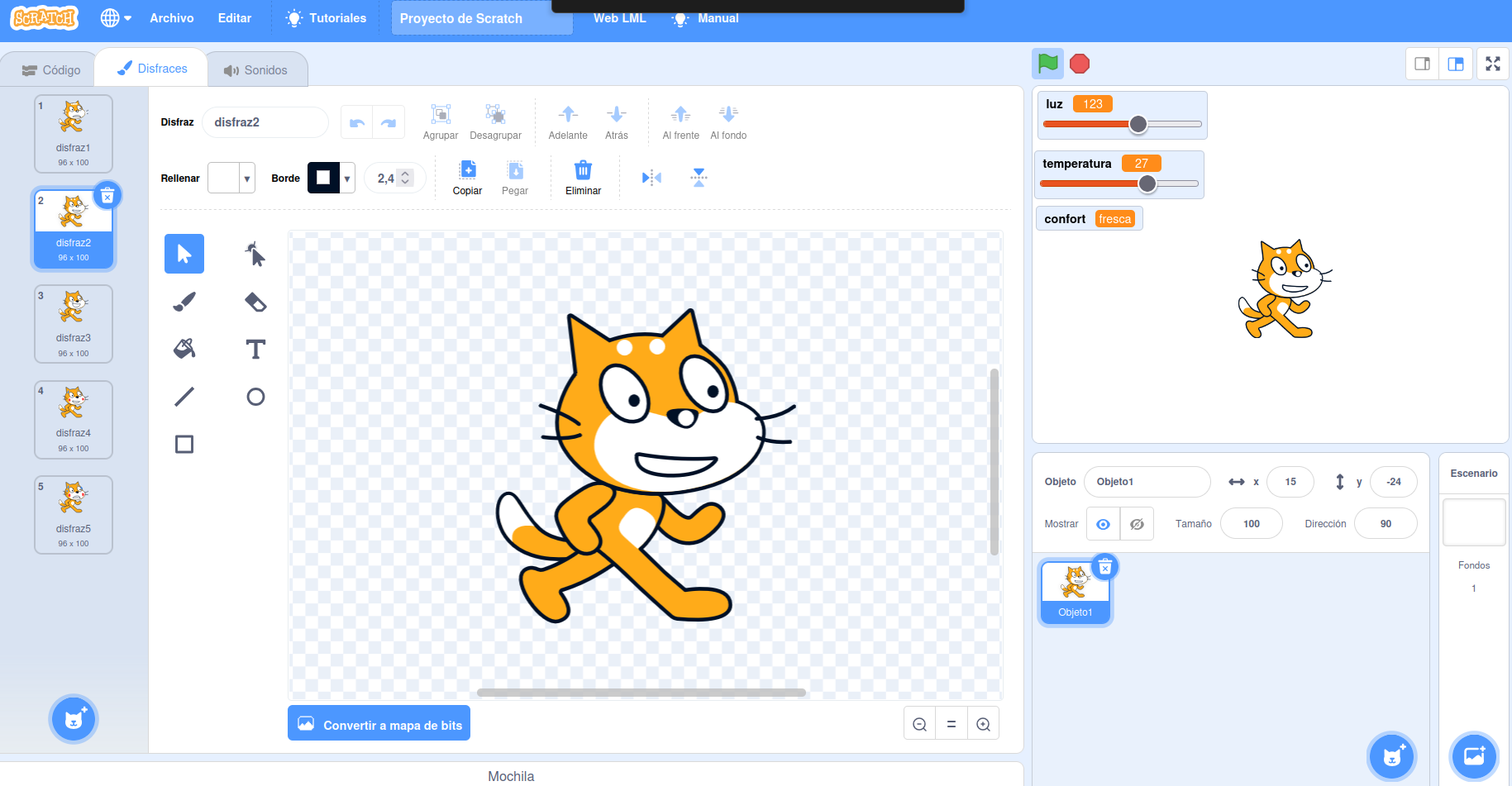Switch to the small stage layout

click(x=1422, y=64)
